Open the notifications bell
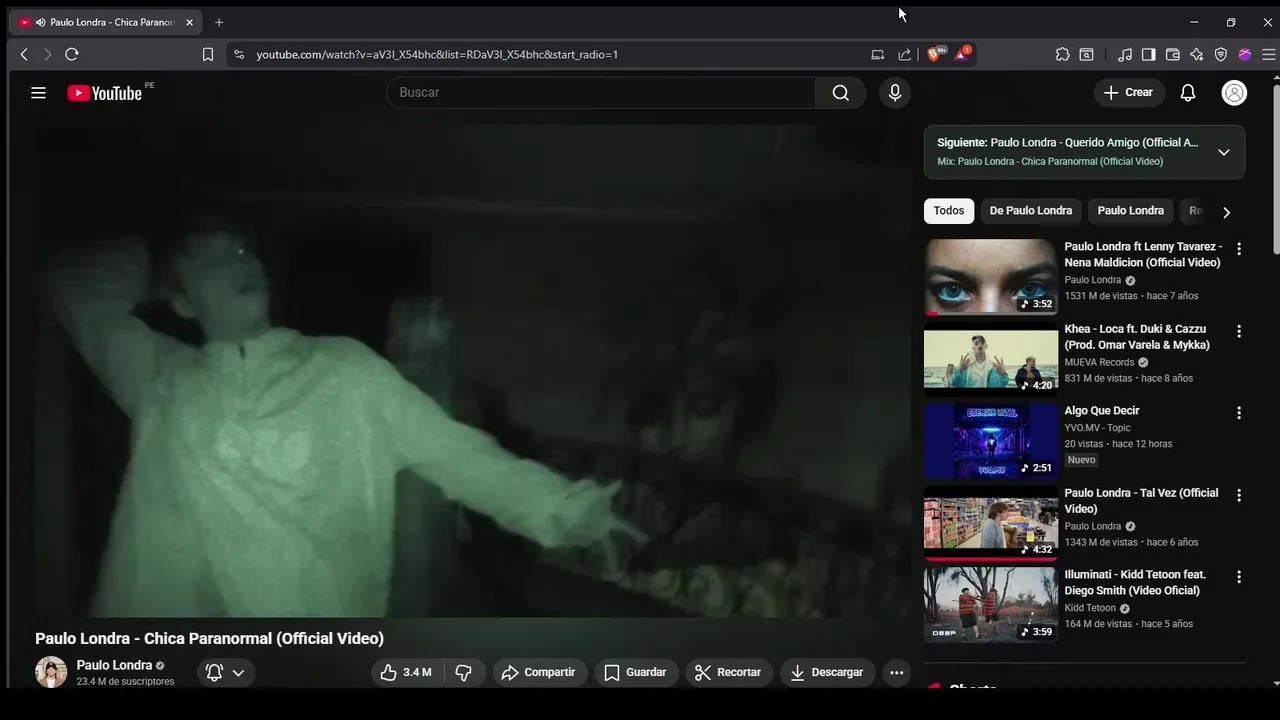 tap(1188, 93)
